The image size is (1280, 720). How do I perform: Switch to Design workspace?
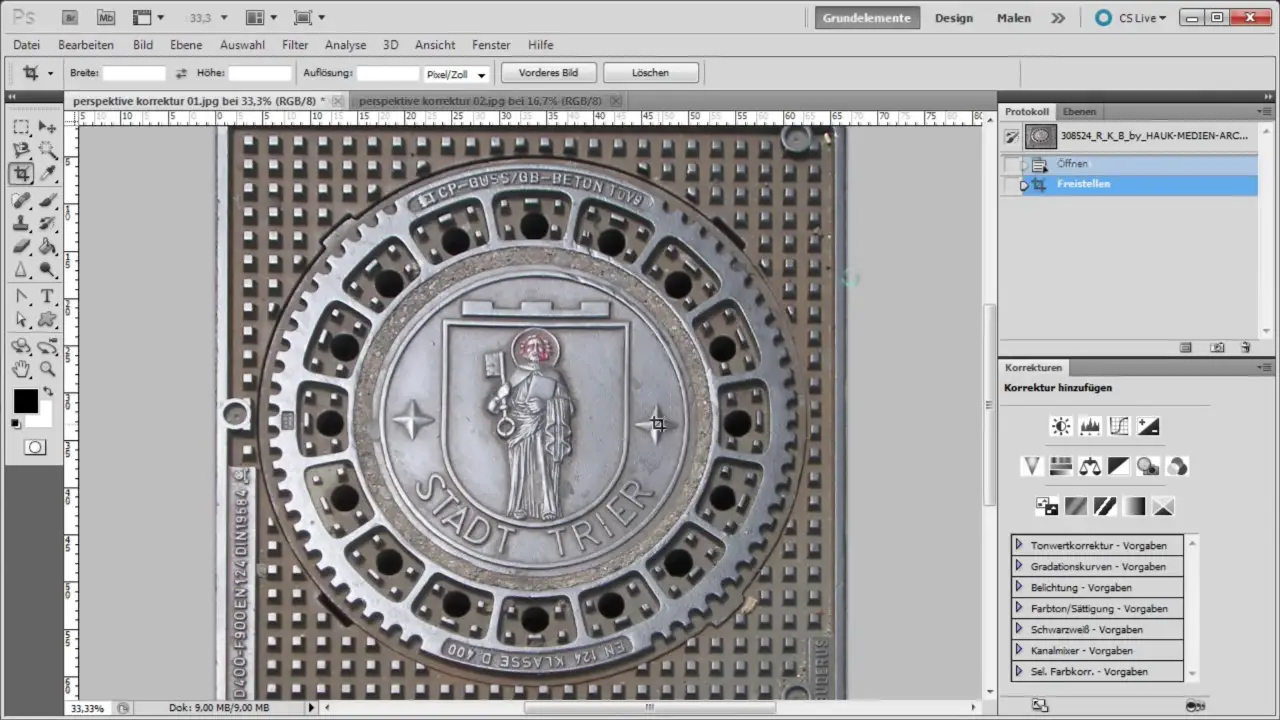[954, 17]
